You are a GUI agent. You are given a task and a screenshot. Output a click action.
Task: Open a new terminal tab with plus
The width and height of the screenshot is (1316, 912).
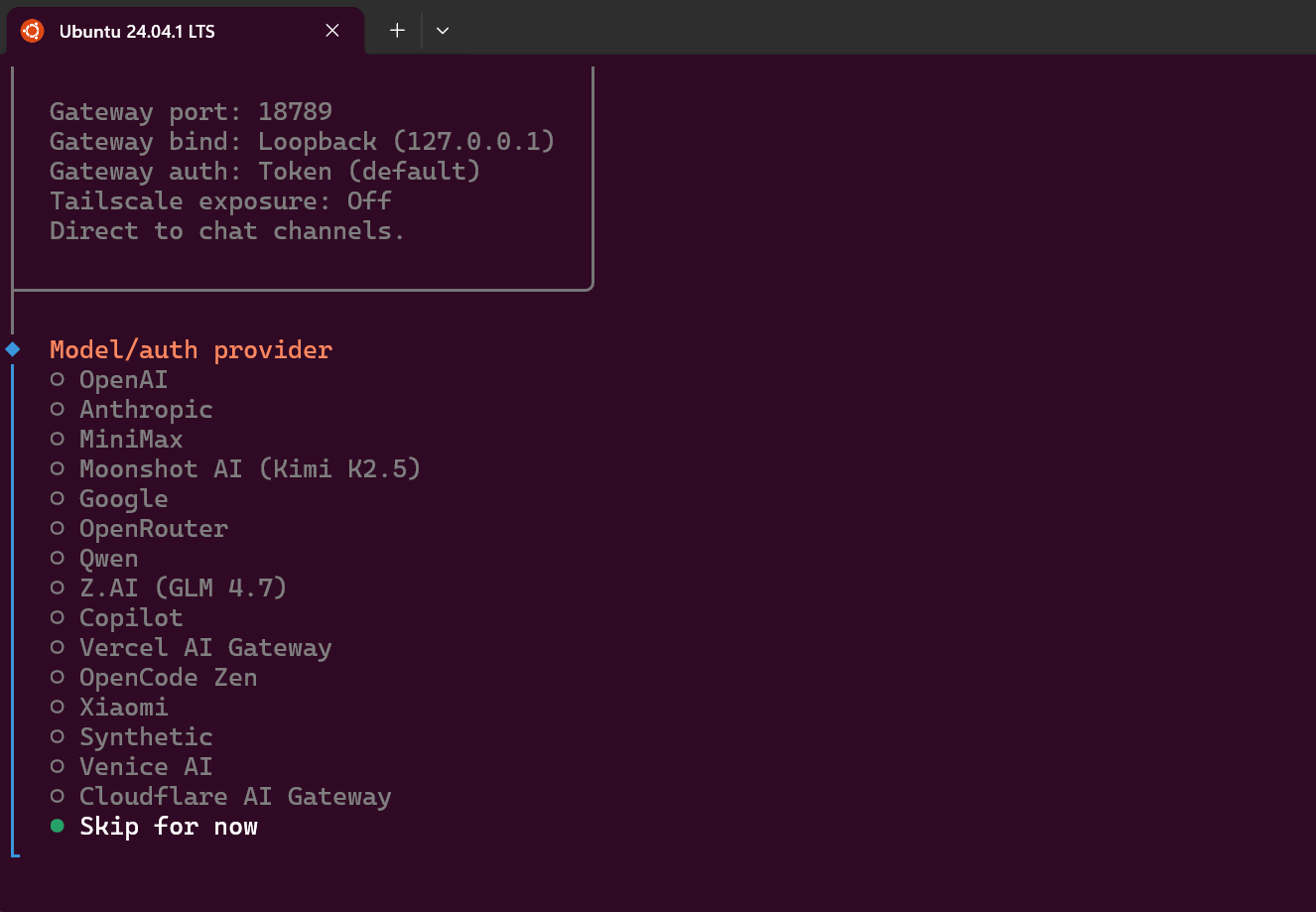[x=397, y=31]
